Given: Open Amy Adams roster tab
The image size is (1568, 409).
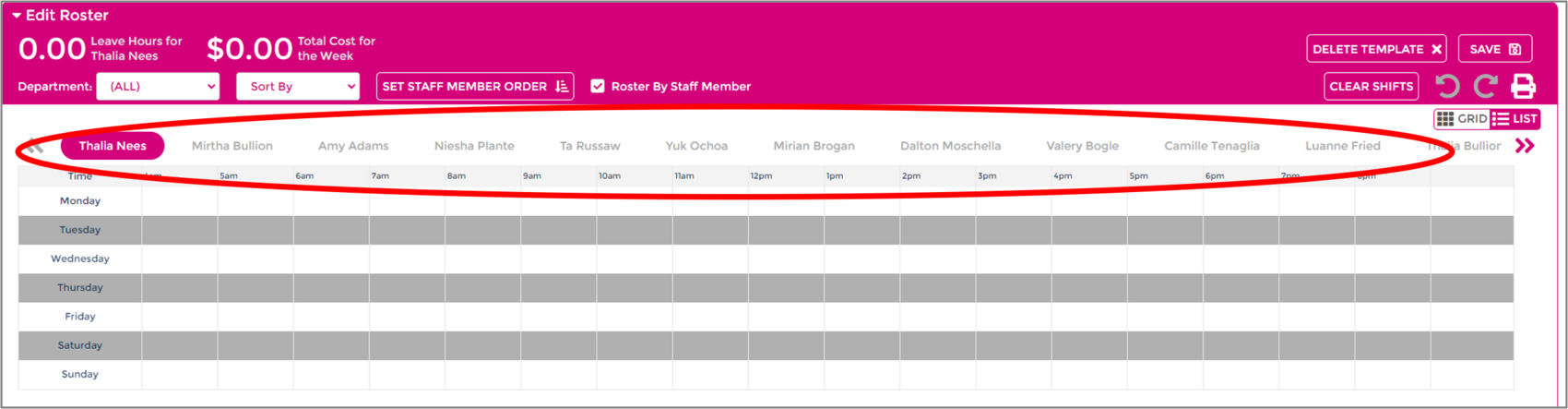Looking at the screenshot, I should click(353, 146).
